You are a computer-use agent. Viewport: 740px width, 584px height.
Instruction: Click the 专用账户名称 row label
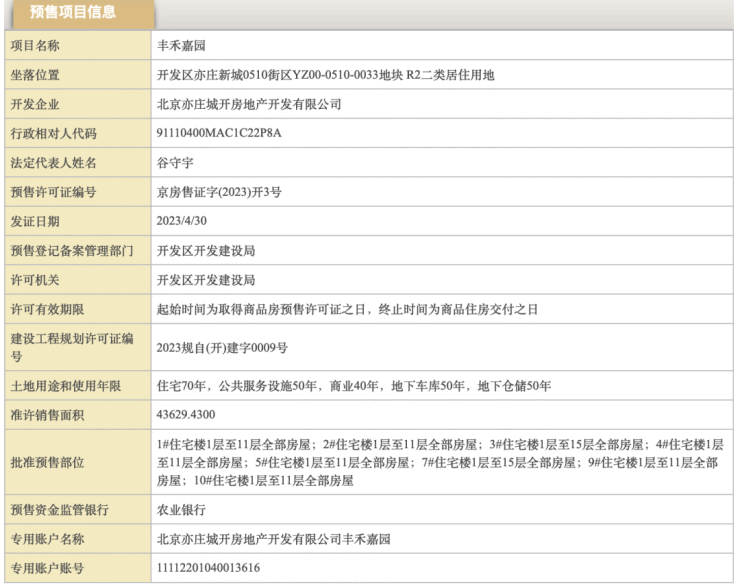[47, 539]
